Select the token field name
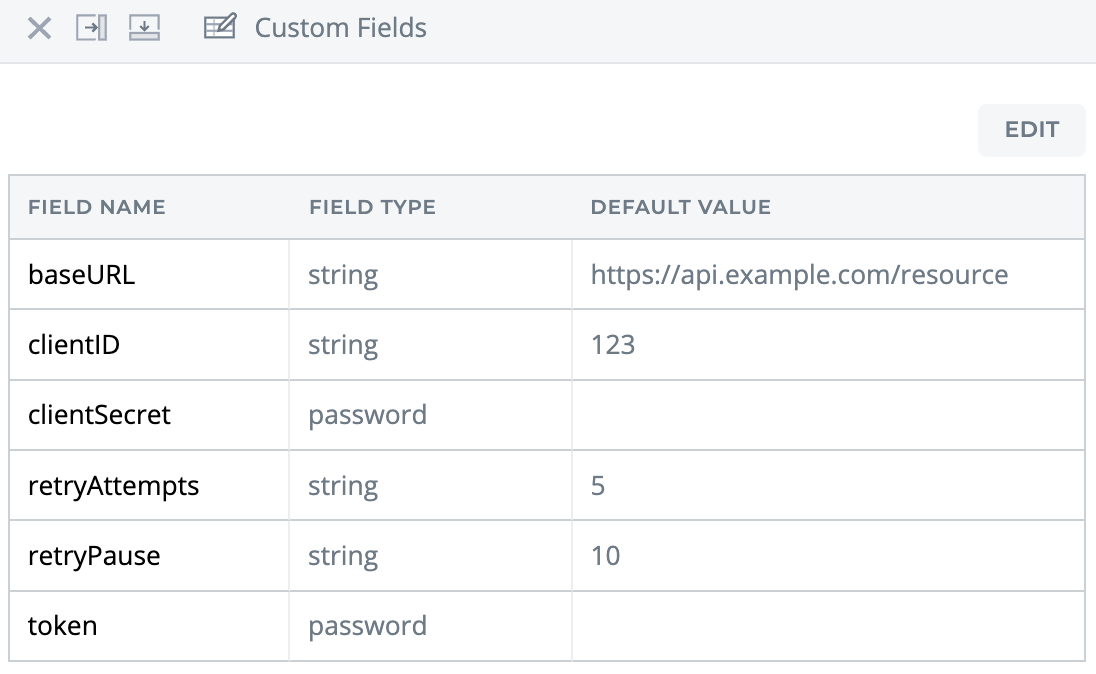1096x674 pixels. click(63, 626)
